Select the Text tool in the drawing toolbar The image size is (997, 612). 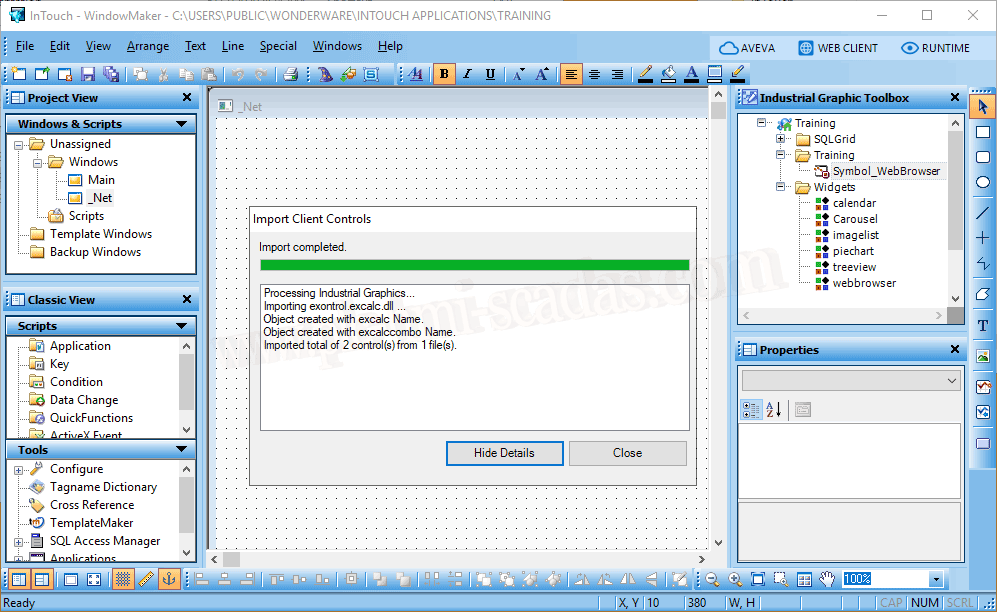[x=982, y=326]
